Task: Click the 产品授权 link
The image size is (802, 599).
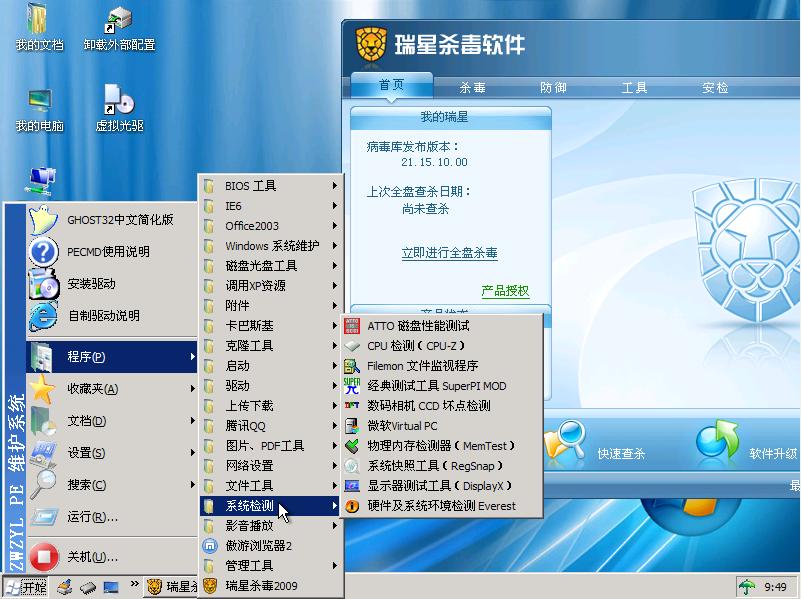Action: click(x=505, y=291)
